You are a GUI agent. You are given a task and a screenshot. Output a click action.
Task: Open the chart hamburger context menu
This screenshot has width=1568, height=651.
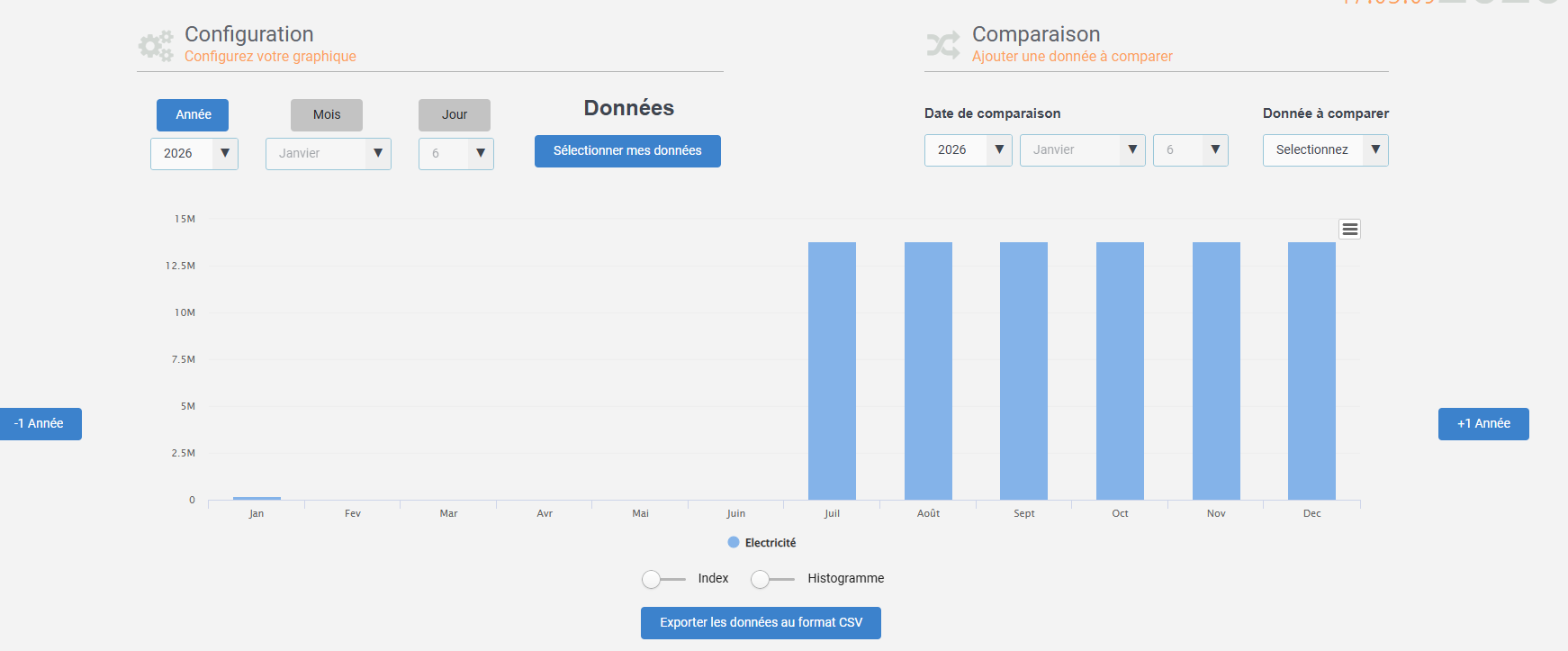coord(1349,230)
